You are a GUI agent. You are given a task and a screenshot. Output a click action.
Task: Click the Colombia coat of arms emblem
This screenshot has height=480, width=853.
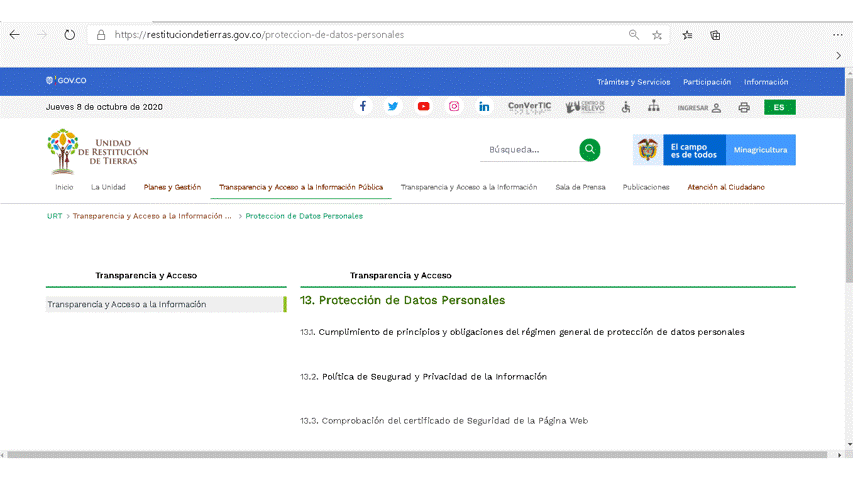click(647, 150)
